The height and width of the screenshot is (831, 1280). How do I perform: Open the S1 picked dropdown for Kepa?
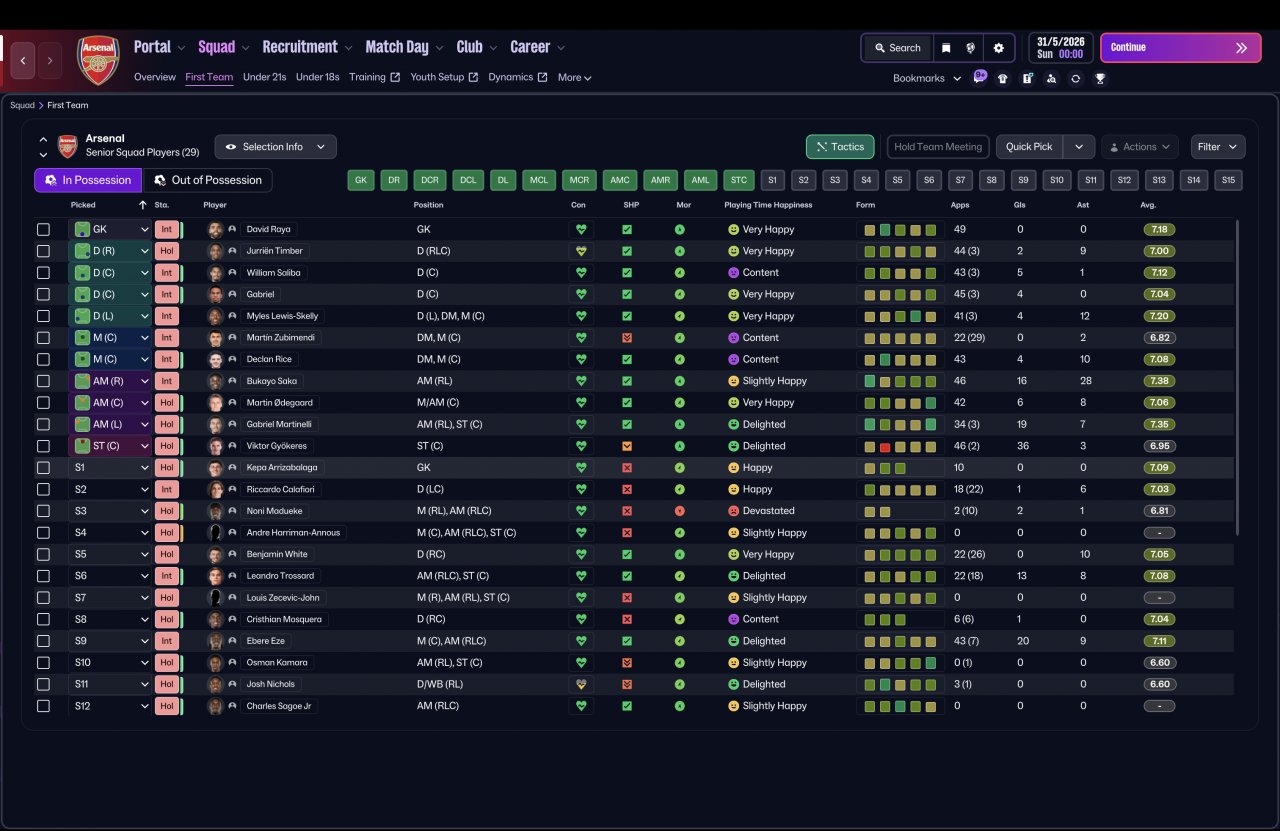pyautogui.click(x=110, y=468)
